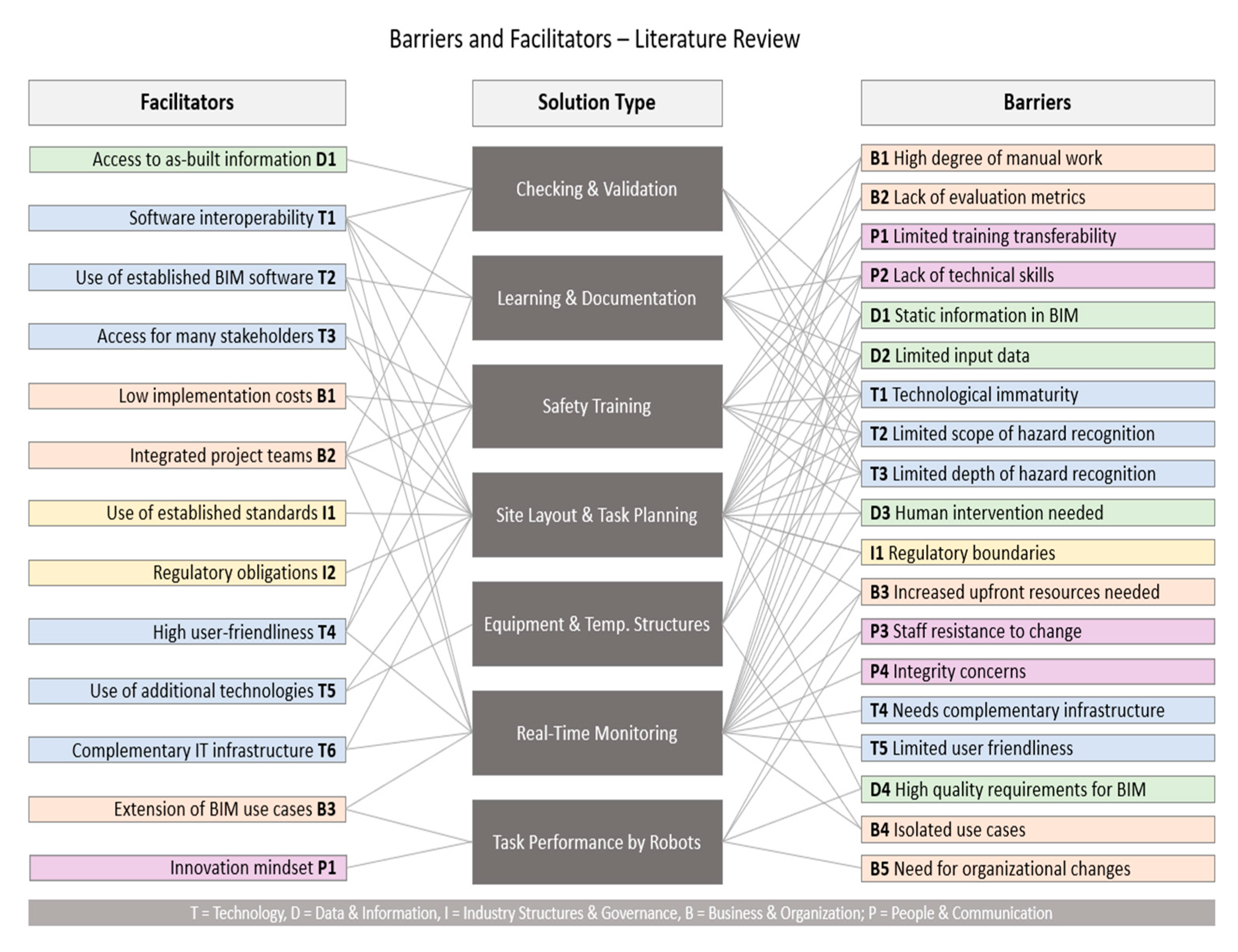Click Site Layout & Task Planning box

597,515
